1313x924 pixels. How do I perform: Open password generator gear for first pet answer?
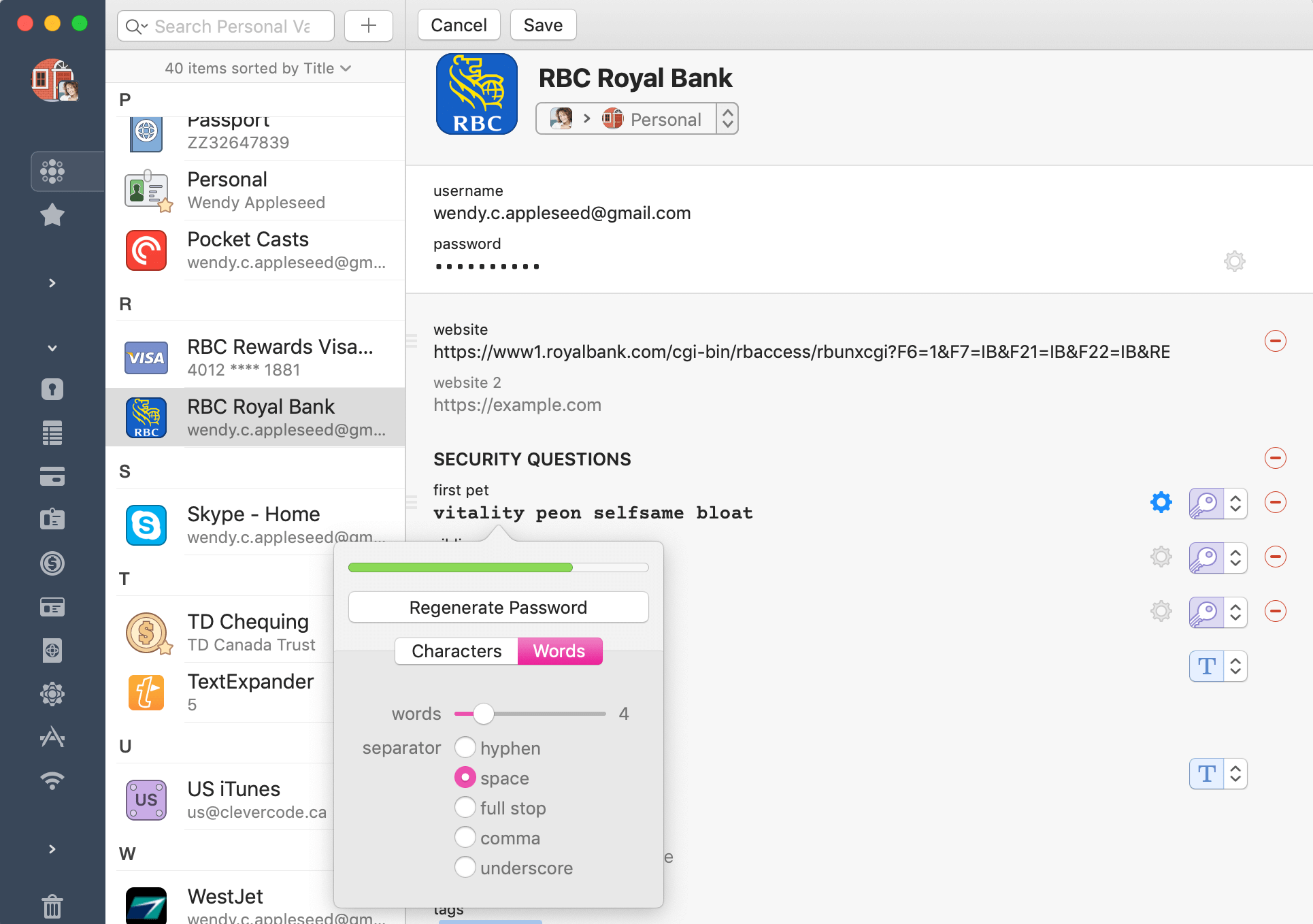click(x=1161, y=502)
